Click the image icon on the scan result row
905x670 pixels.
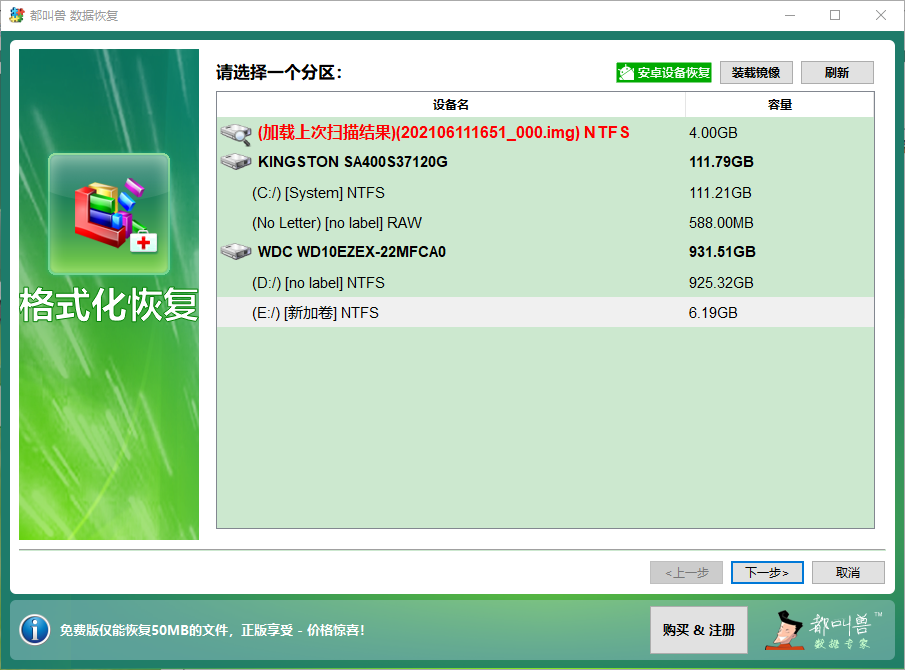(236, 130)
